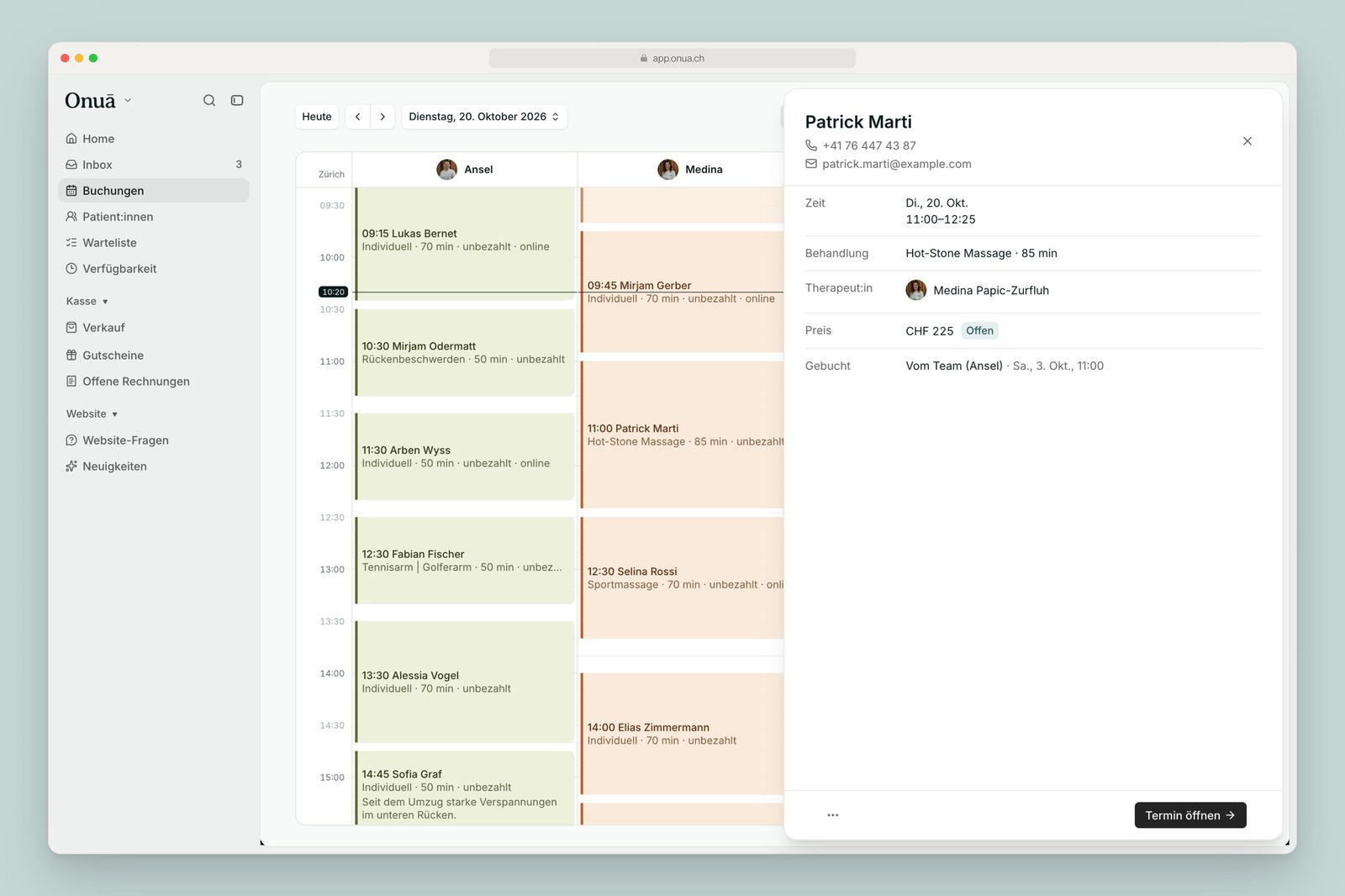The height and width of the screenshot is (896, 1345).
Task: Click the Offen payment status badge
Action: (979, 330)
